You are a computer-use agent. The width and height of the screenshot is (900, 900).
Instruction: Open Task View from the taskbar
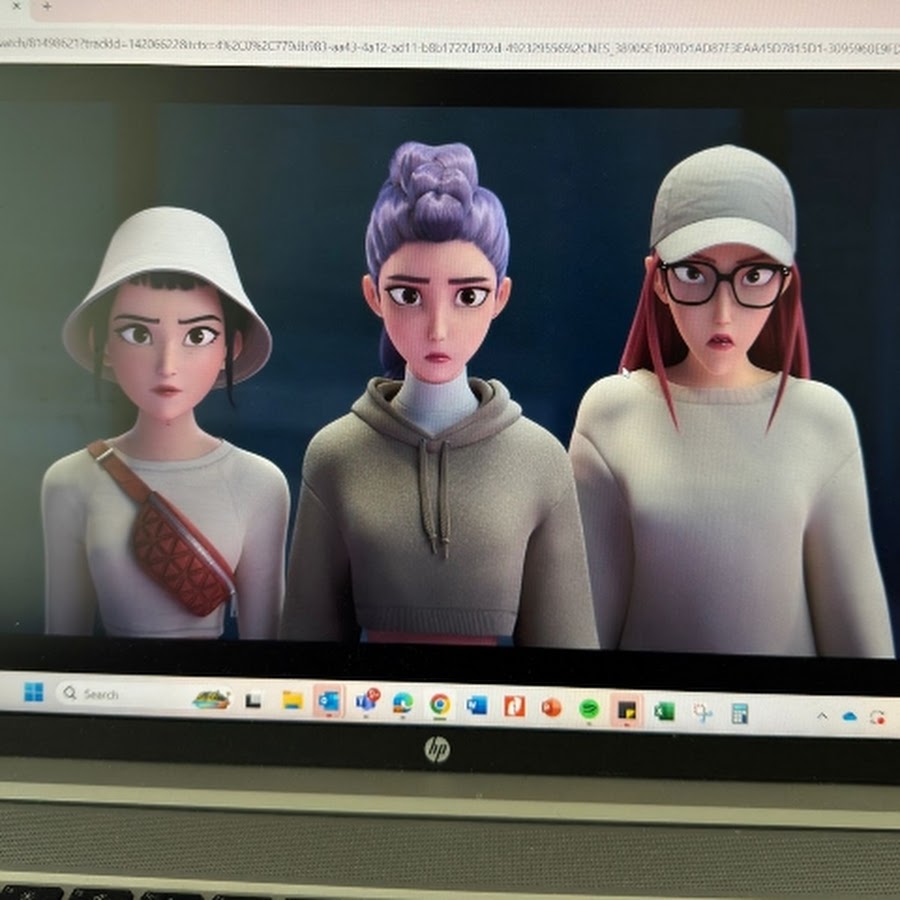tap(254, 700)
